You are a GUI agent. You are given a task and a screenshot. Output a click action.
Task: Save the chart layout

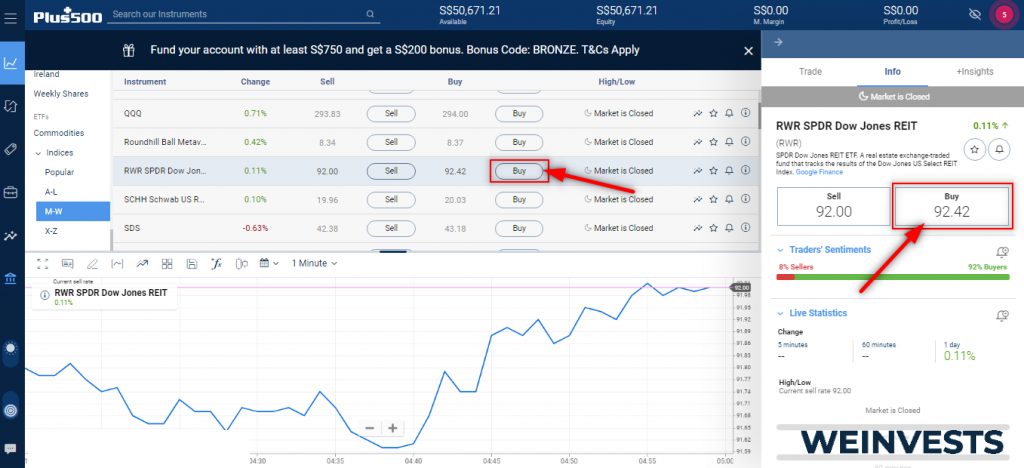pyautogui.click(x=192, y=264)
